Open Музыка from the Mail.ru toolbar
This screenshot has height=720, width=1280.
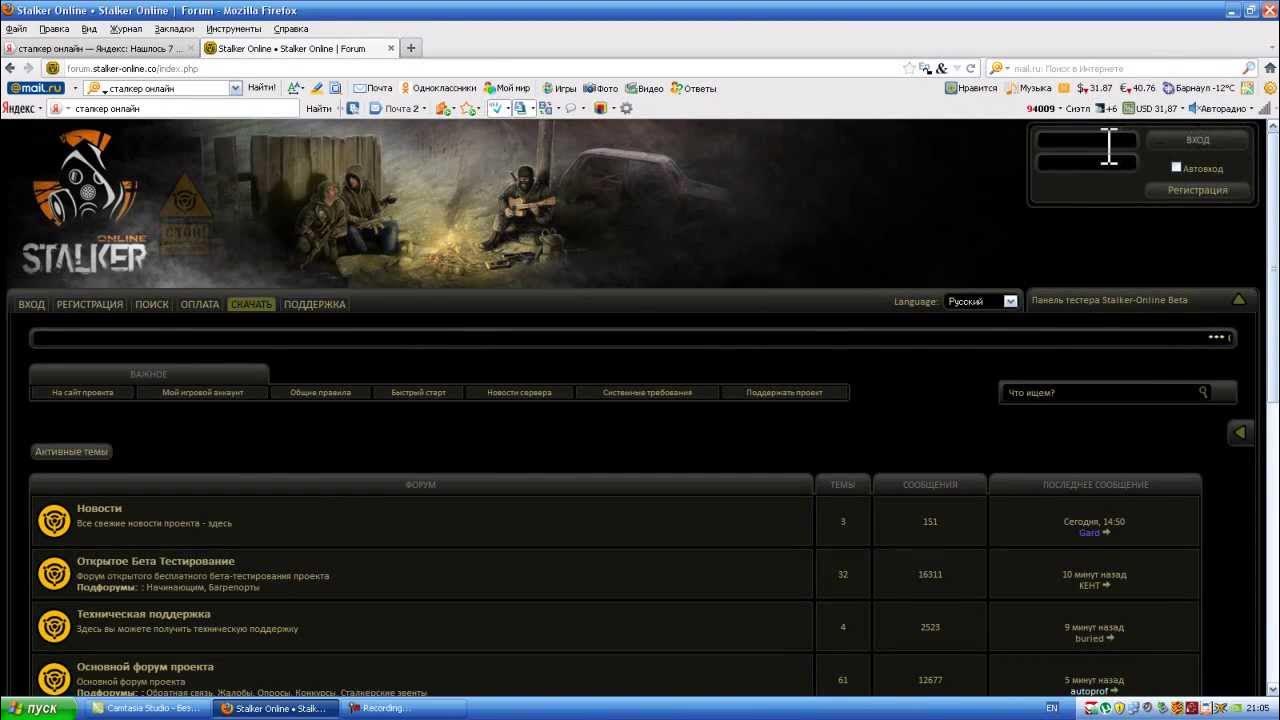(1028, 88)
